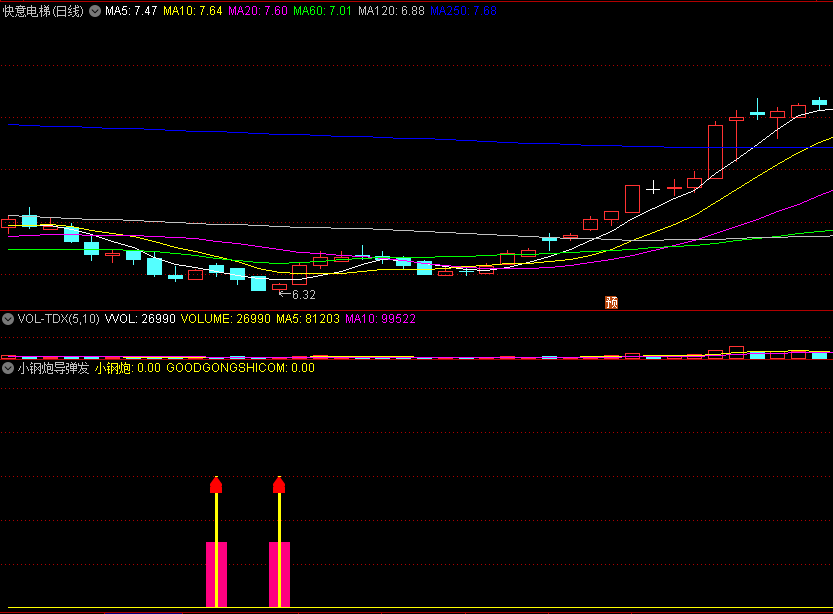833x614 pixels.
Task: Click the second pink signal bar
Action: tap(279, 574)
